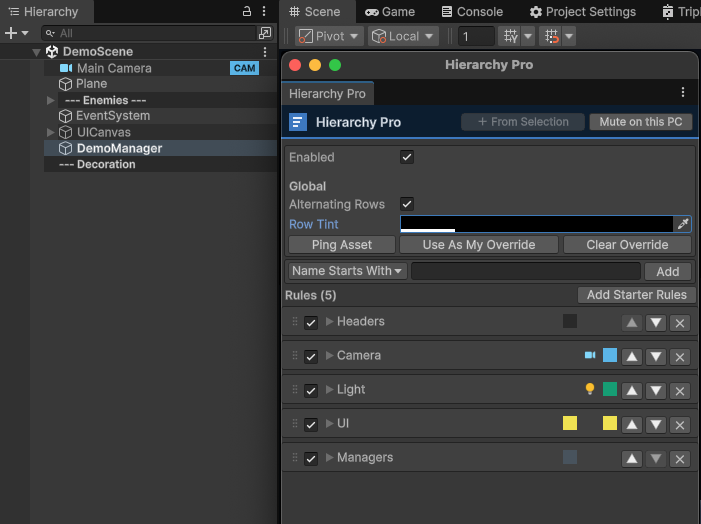The image size is (701, 524).
Task: Click the cube icon of UICanvas object
Action: click(65, 132)
